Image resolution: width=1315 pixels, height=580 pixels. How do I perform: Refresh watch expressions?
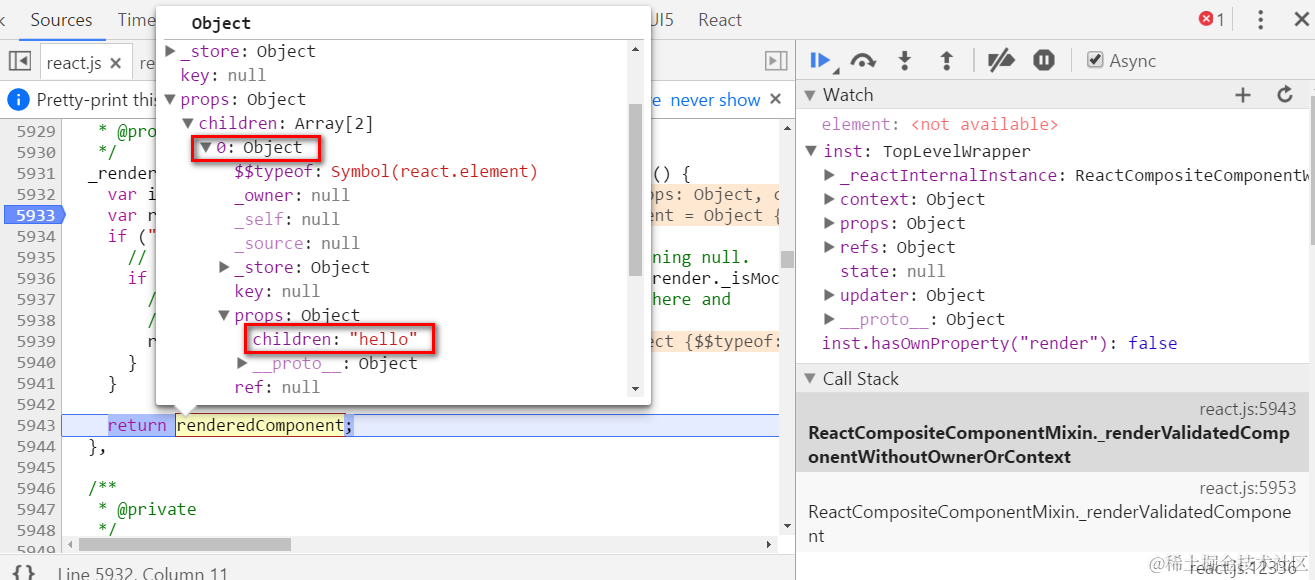coord(1286,95)
